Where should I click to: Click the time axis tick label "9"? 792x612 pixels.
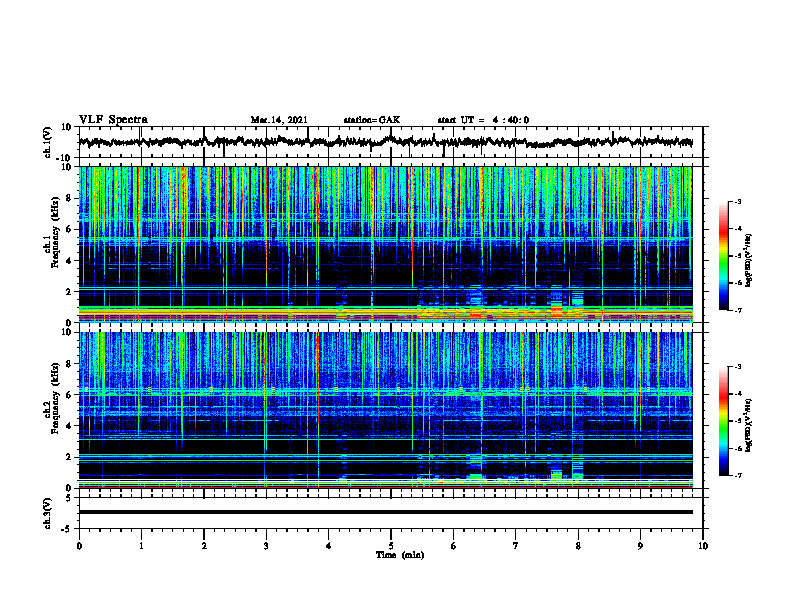(640, 546)
